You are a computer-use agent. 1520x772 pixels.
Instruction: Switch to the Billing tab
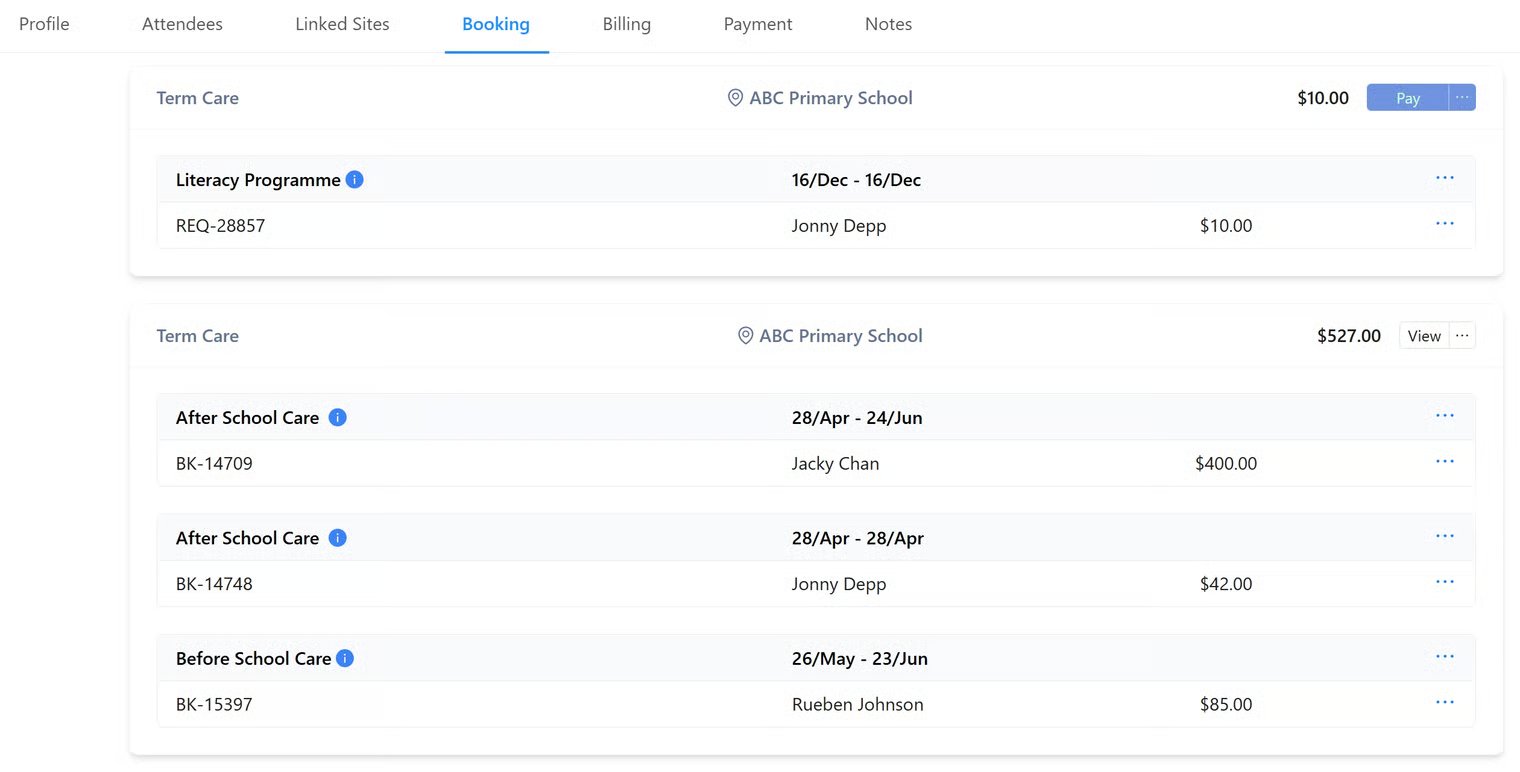(627, 24)
